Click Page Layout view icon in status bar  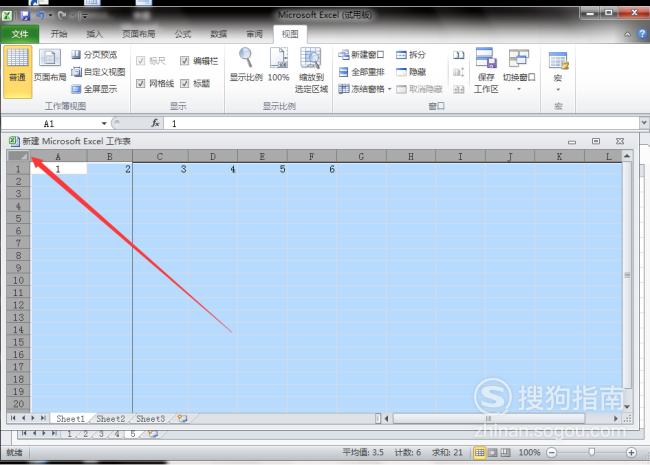coord(492,452)
